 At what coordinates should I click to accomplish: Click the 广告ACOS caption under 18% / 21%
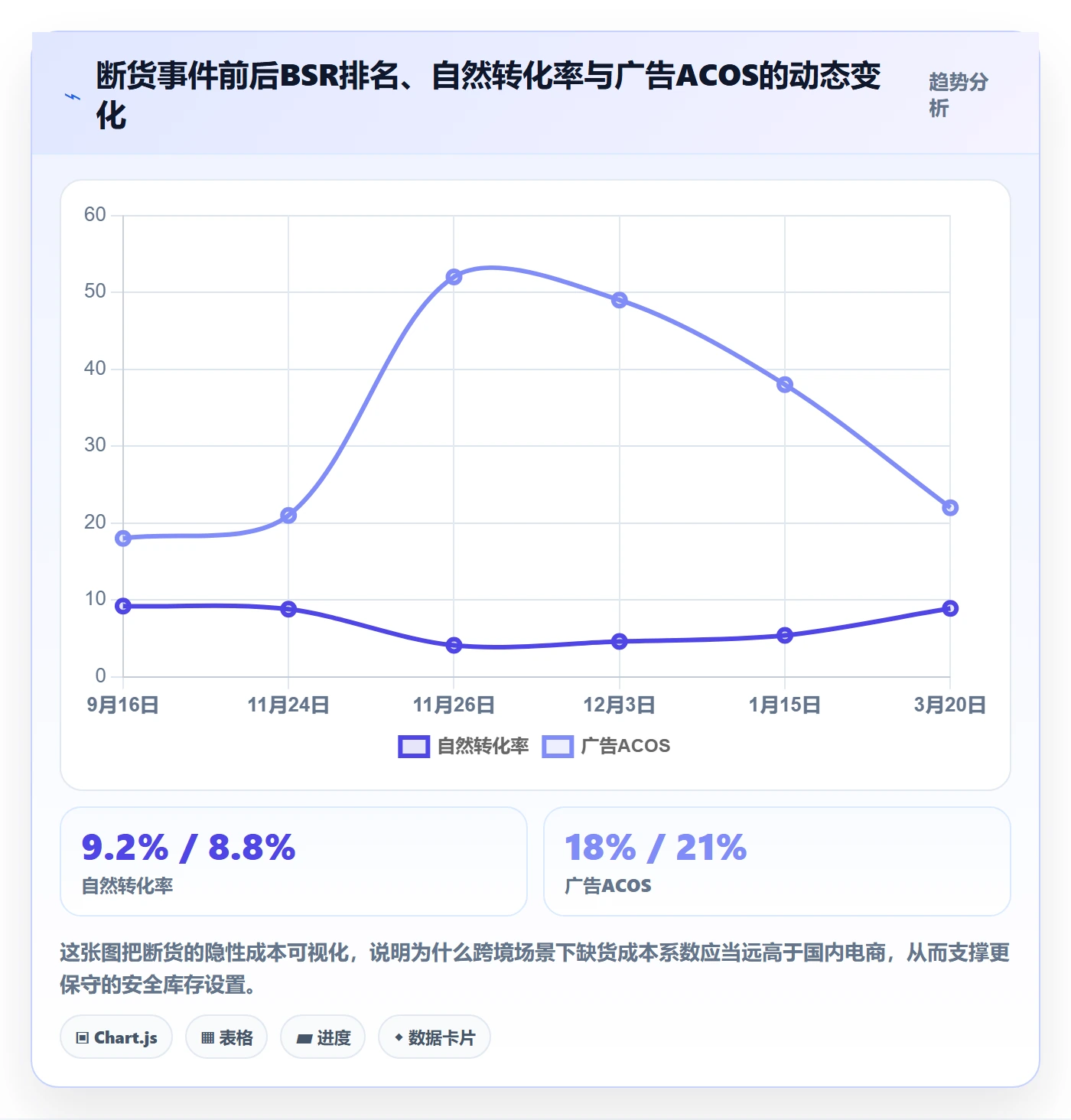point(608,886)
